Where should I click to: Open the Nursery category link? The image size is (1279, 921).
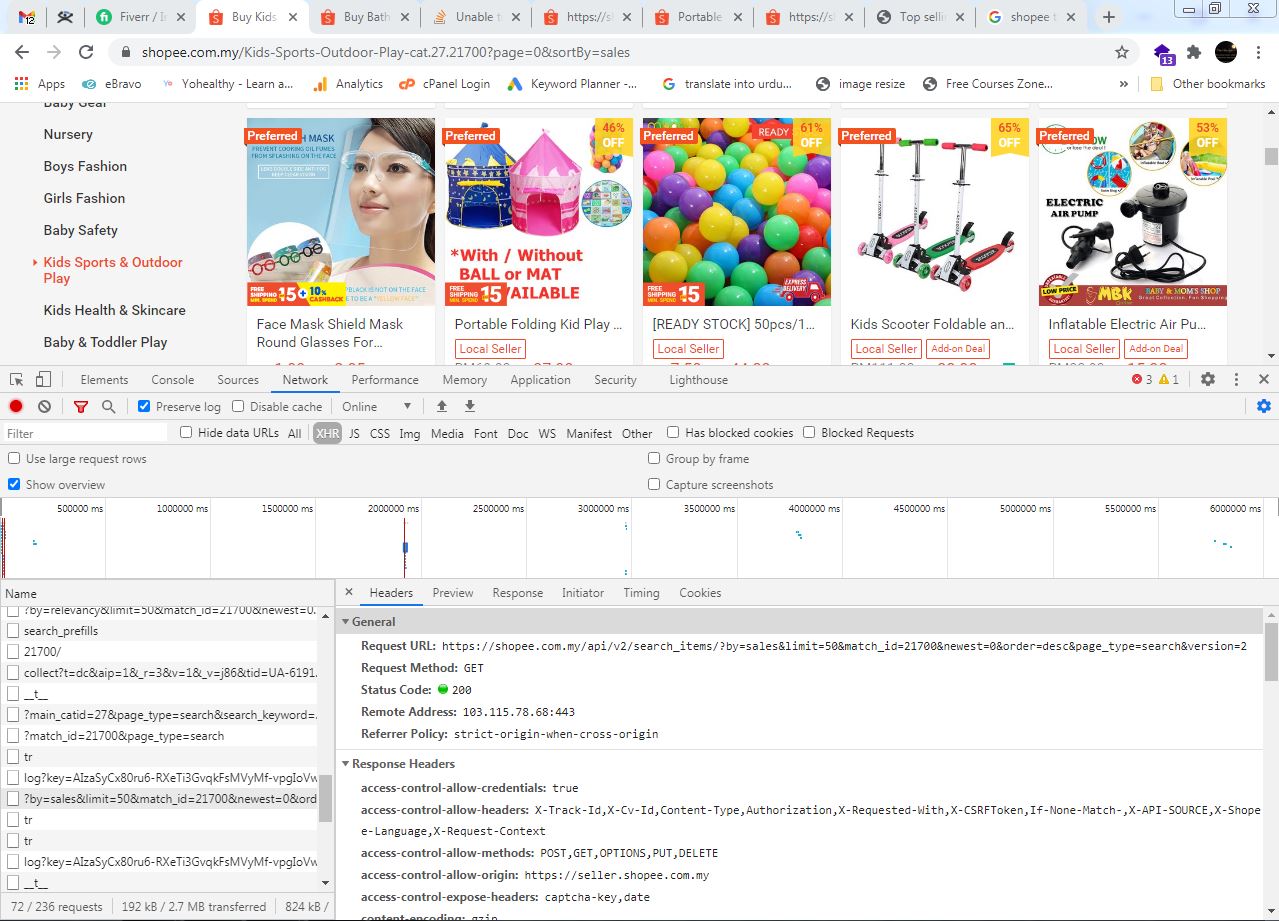(68, 134)
